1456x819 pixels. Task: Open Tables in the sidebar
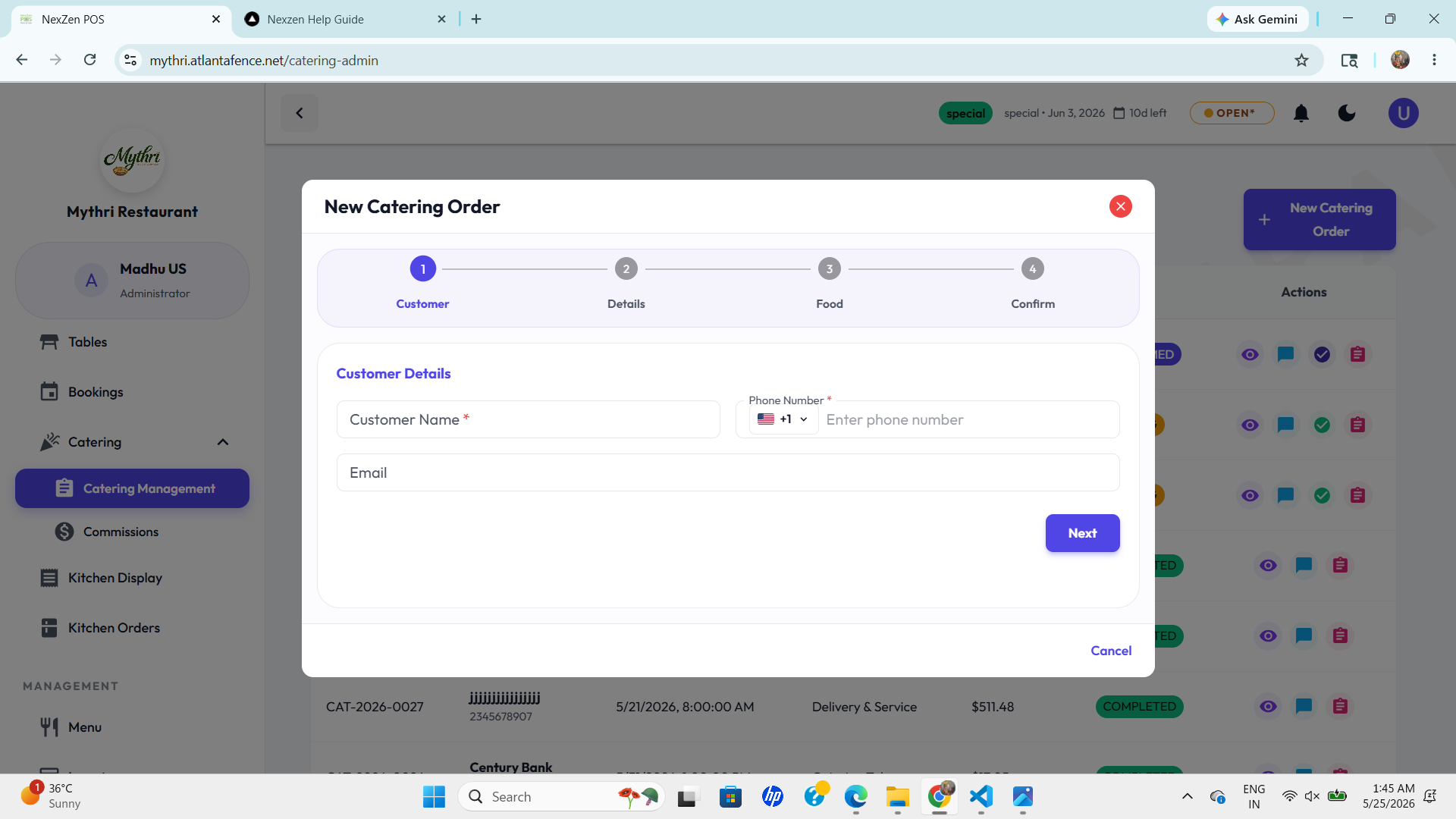pyautogui.click(x=132, y=342)
